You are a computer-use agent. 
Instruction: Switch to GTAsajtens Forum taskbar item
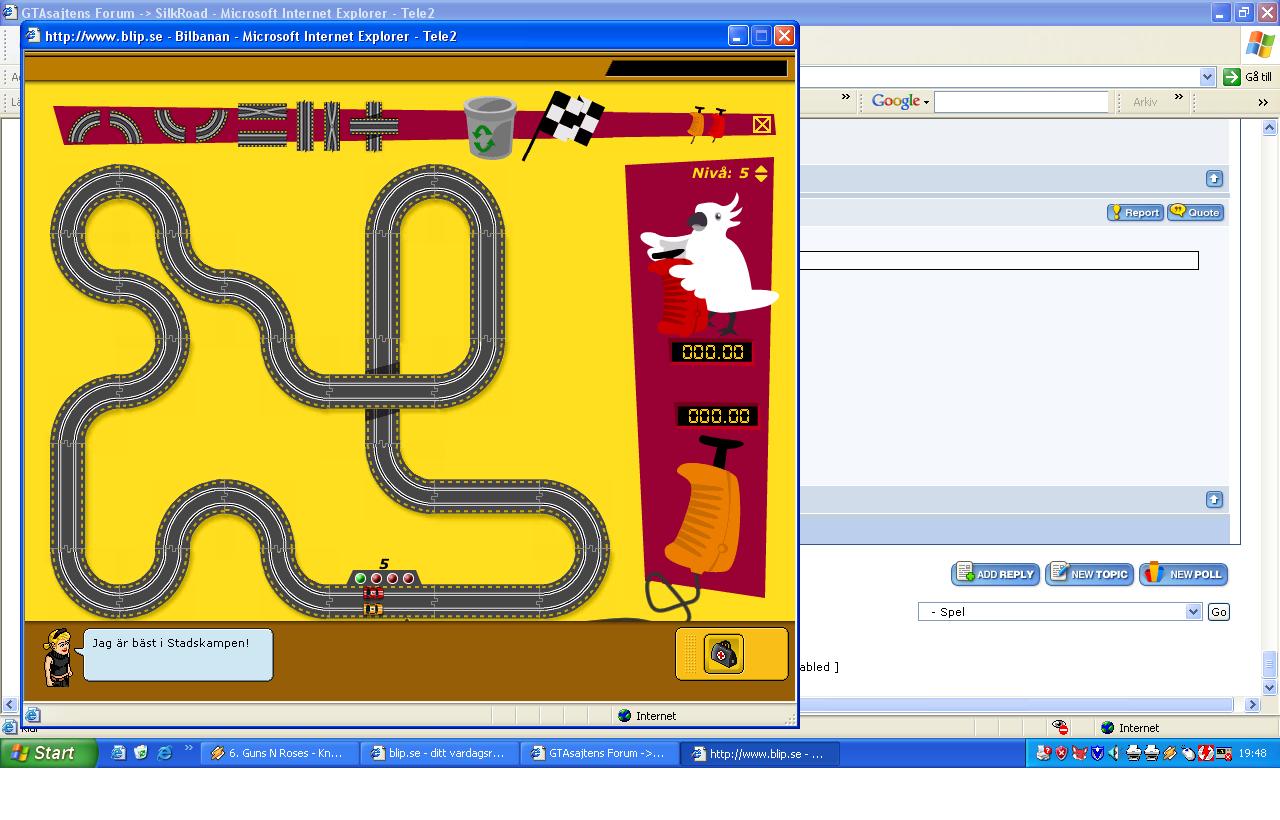pyautogui.click(x=600, y=754)
